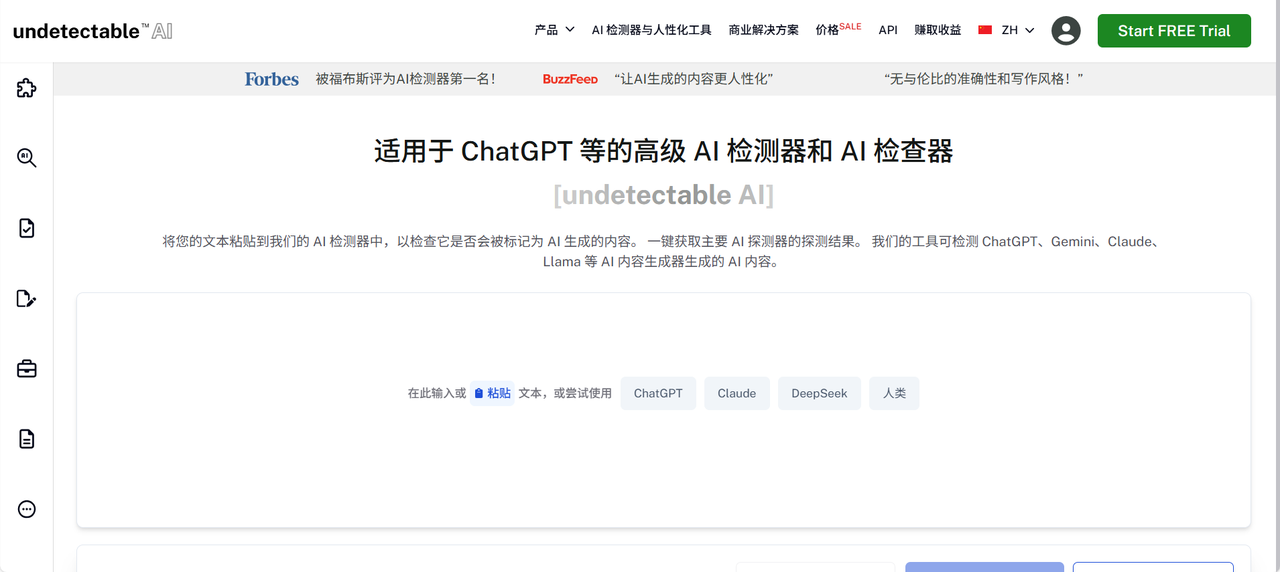Open the user profile avatar icon
Screen dimensions: 1280x572
tap(1066, 31)
